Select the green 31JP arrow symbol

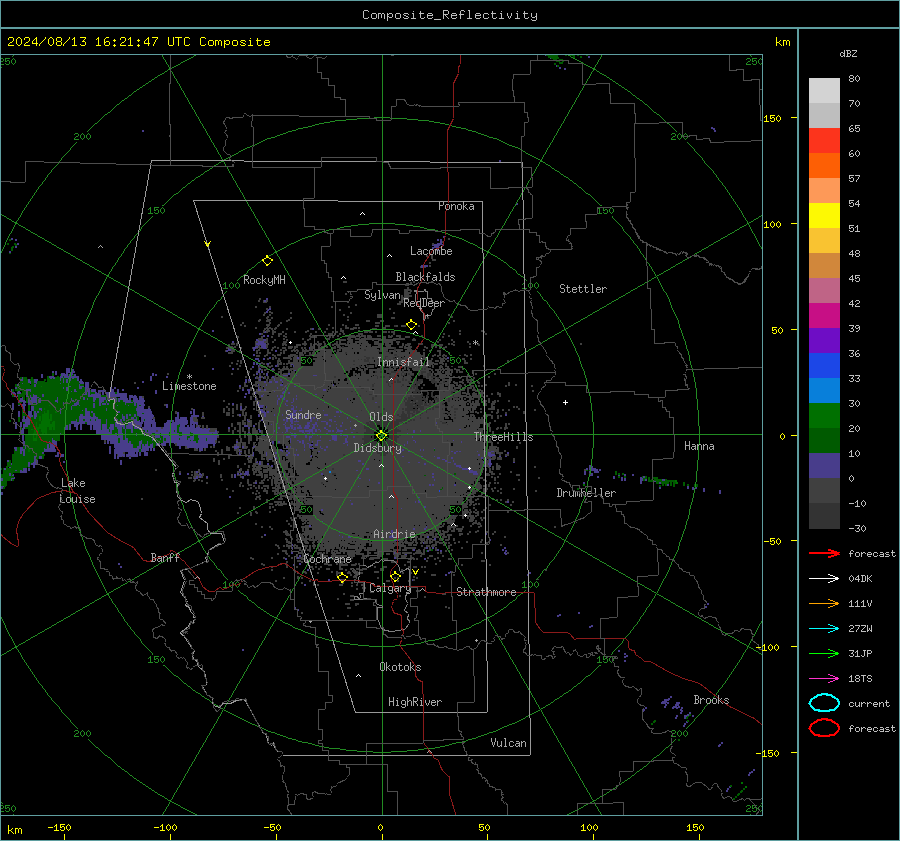824,653
